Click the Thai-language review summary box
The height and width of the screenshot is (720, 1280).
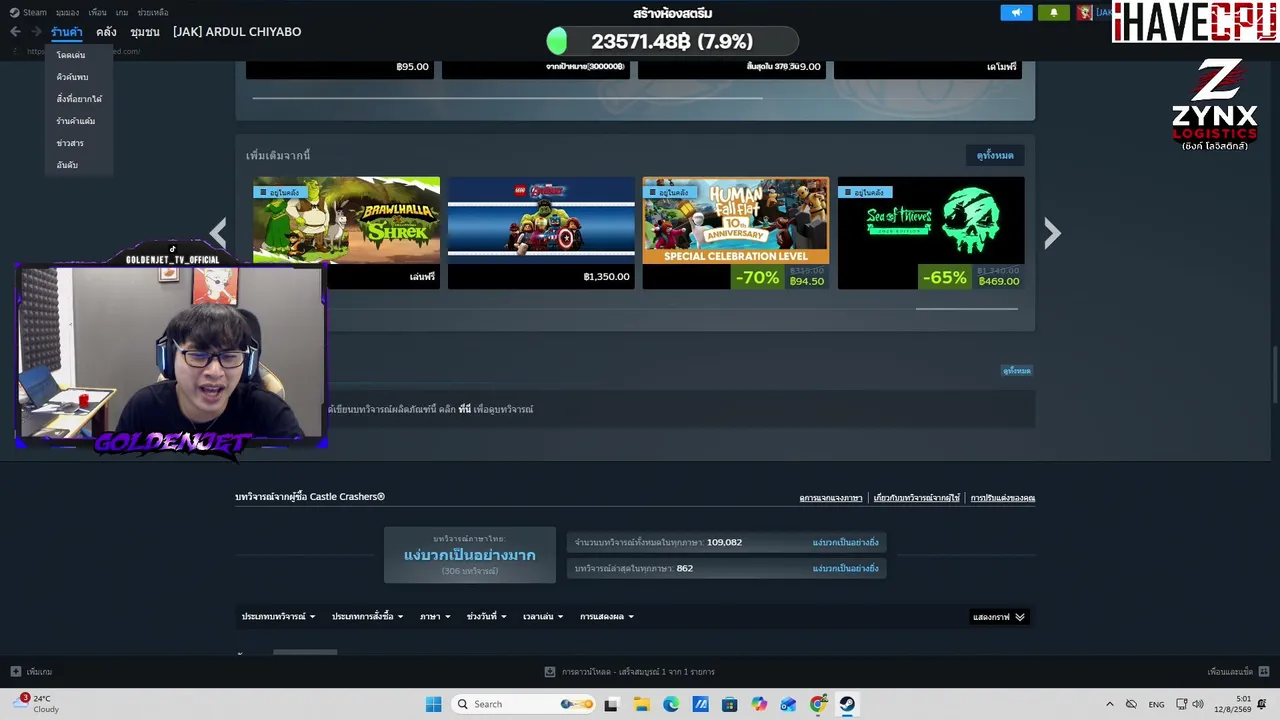(470, 555)
